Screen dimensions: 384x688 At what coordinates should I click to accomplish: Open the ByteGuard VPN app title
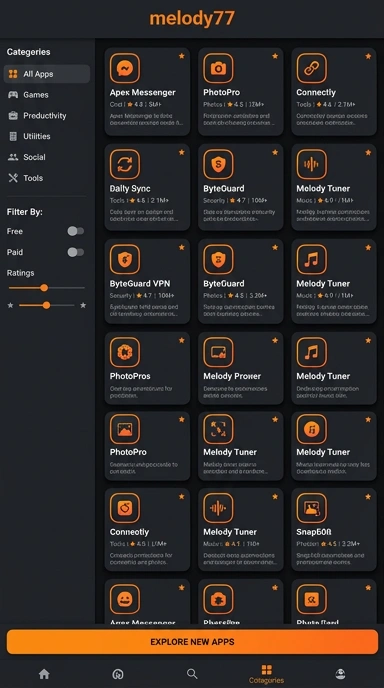[140, 284]
